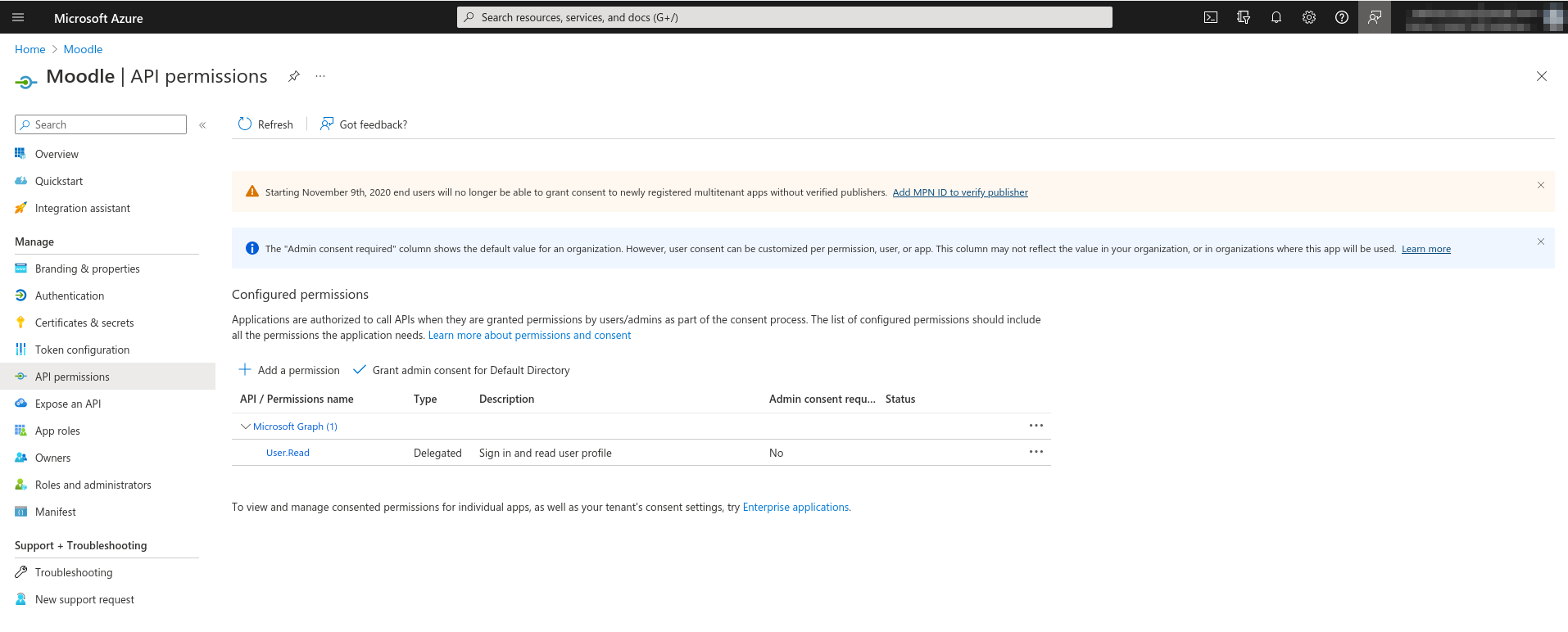
Task: Grant admin consent for Default Directory
Action: pyautogui.click(x=461, y=370)
